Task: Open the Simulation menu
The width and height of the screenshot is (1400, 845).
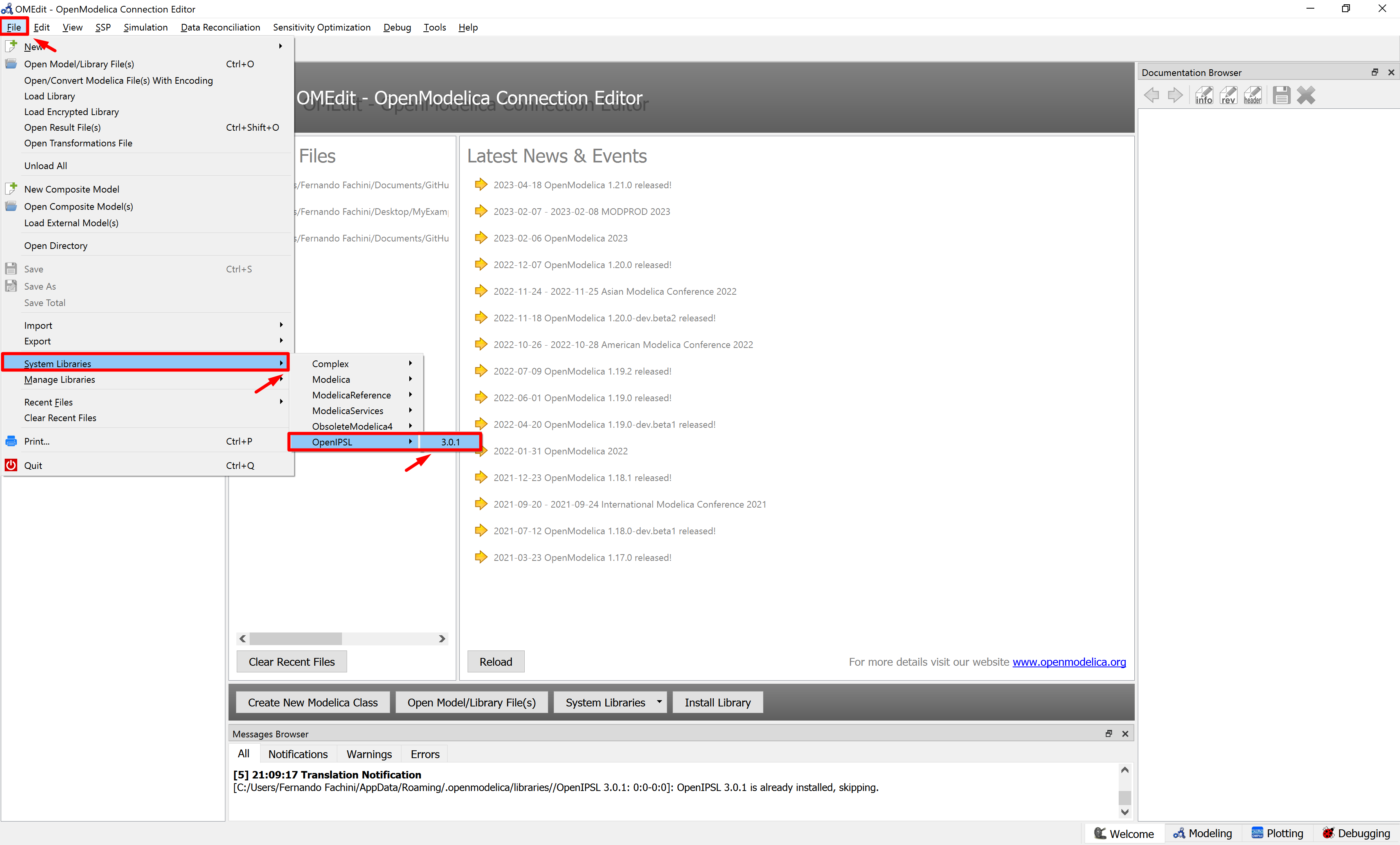Action: (x=146, y=27)
